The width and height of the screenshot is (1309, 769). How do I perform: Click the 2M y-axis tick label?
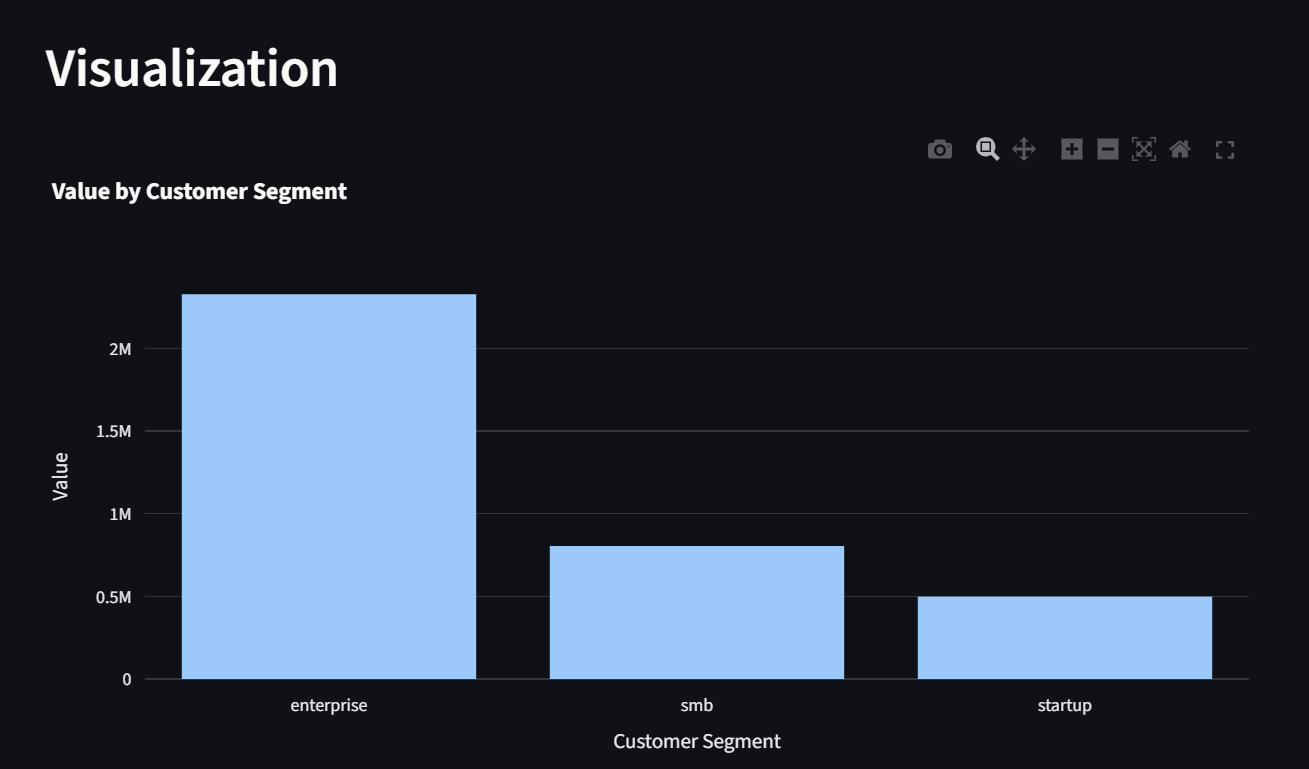click(121, 349)
